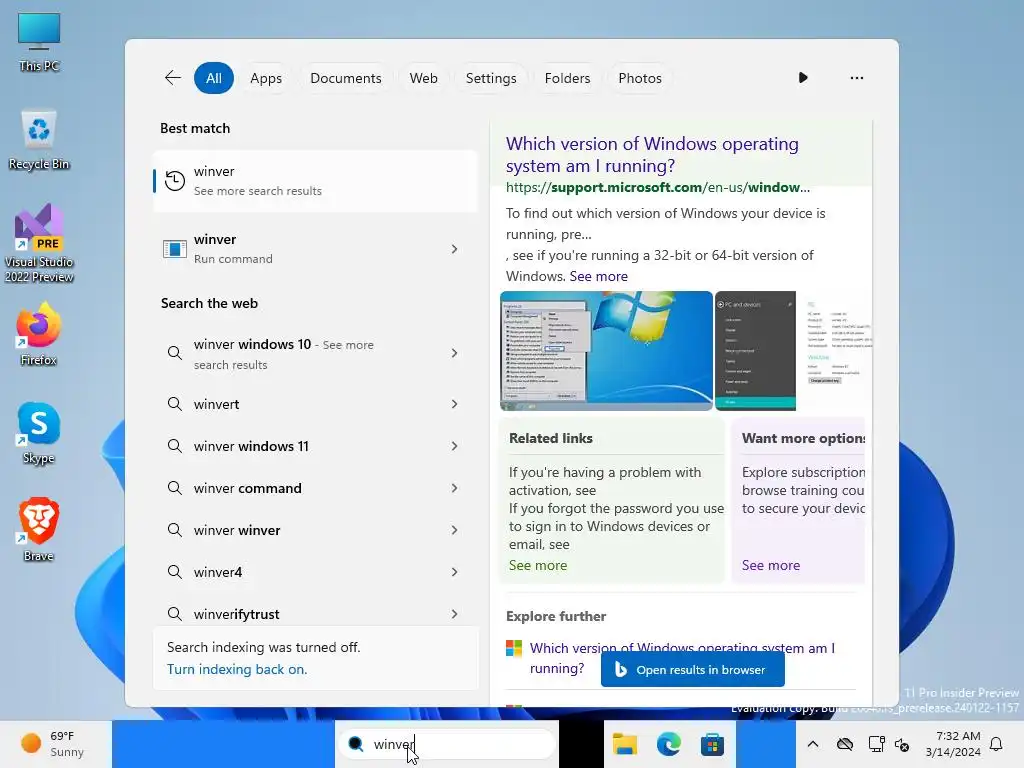Open File Explorer from the taskbar
Image resolution: width=1024 pixels, height=768 pixels.
[x=624, y=744]
